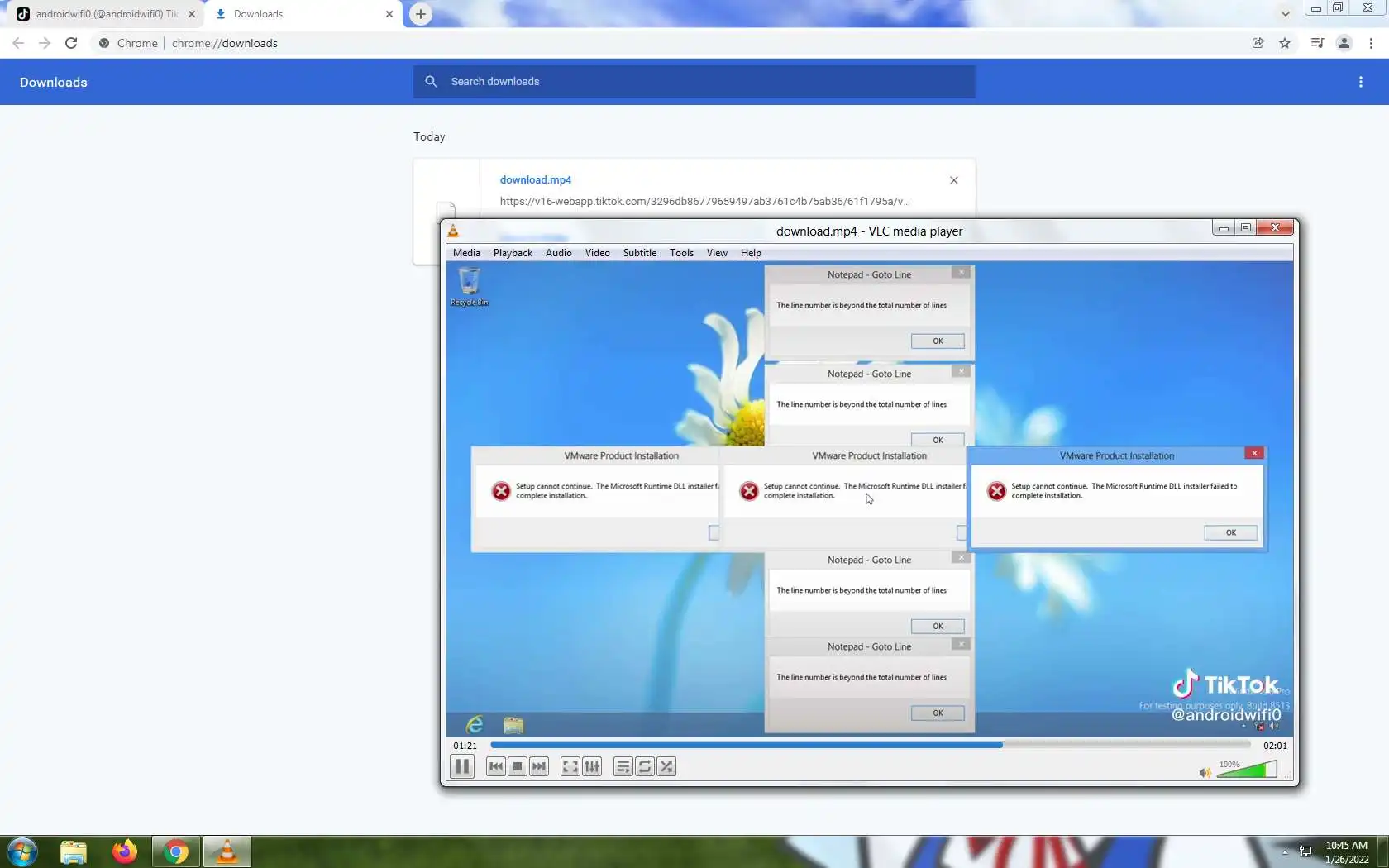Click the Search downloads field
Screen dimensions: 1389x868
tap(694, 82)
